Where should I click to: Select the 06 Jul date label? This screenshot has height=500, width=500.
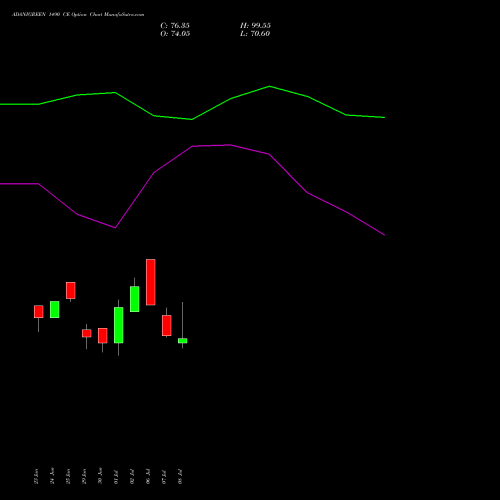click(x=148, y=476)
